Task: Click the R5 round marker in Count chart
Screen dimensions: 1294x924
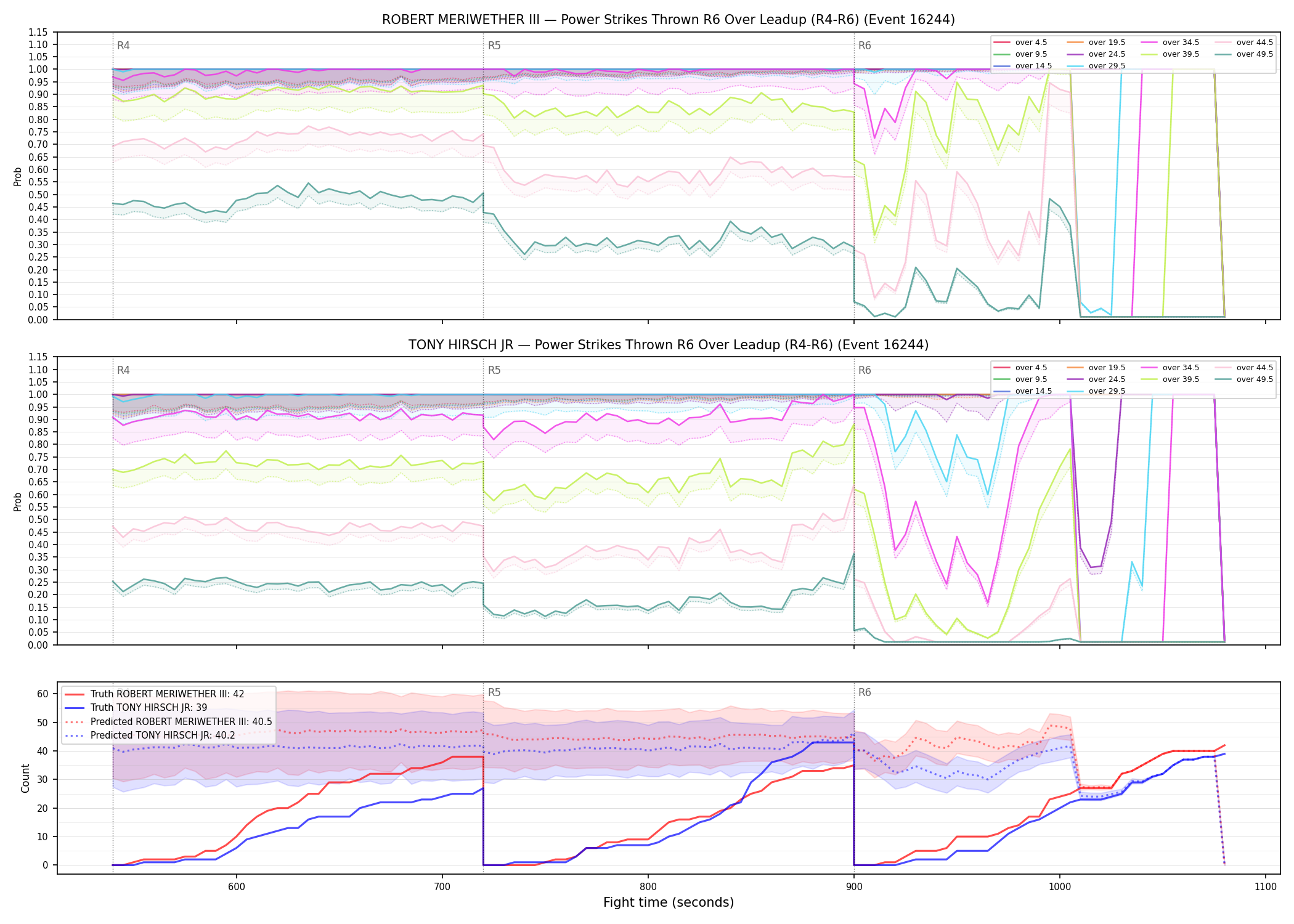Action: pos(494,692)
